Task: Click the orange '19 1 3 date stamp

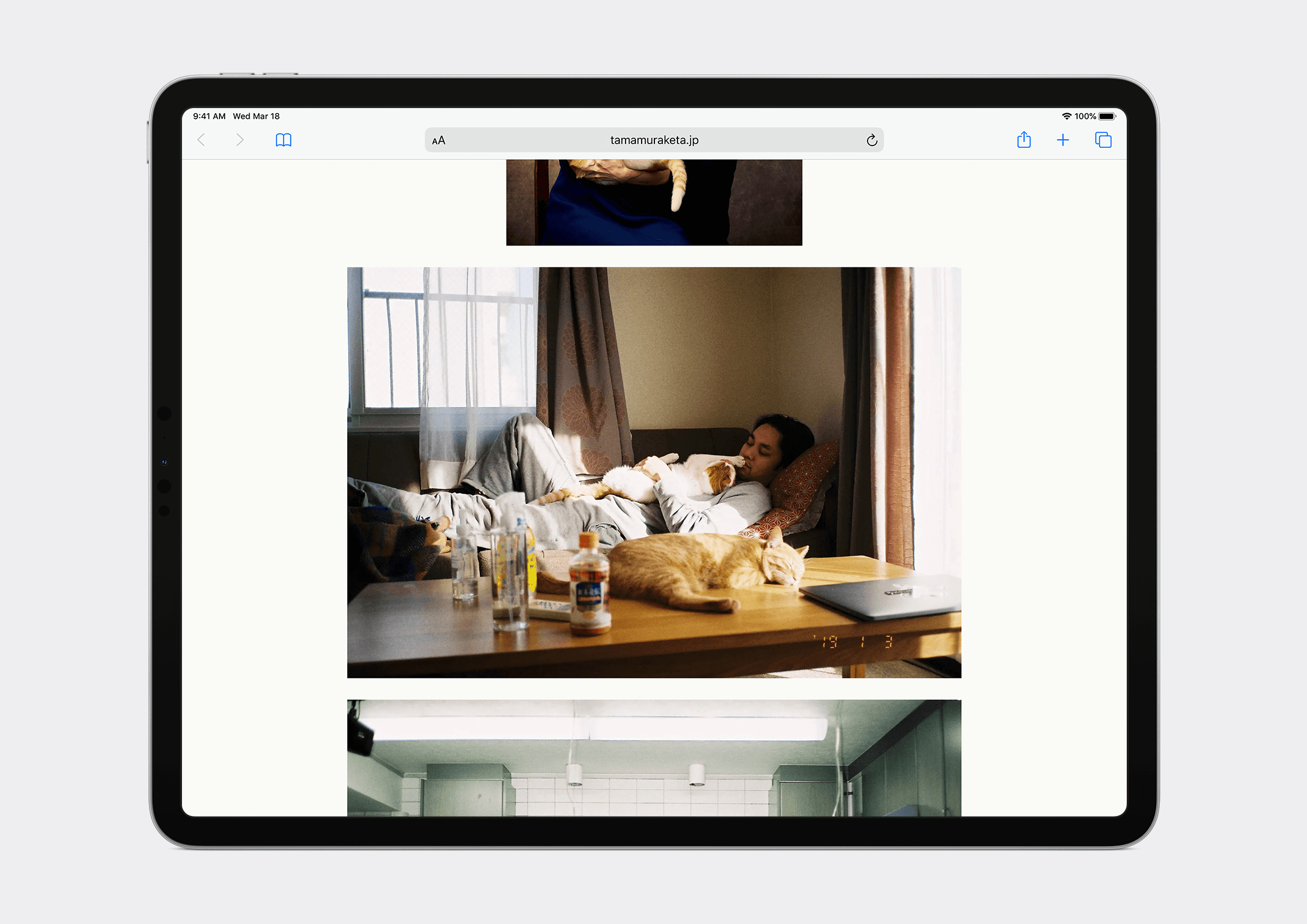Action: (855, 642)
